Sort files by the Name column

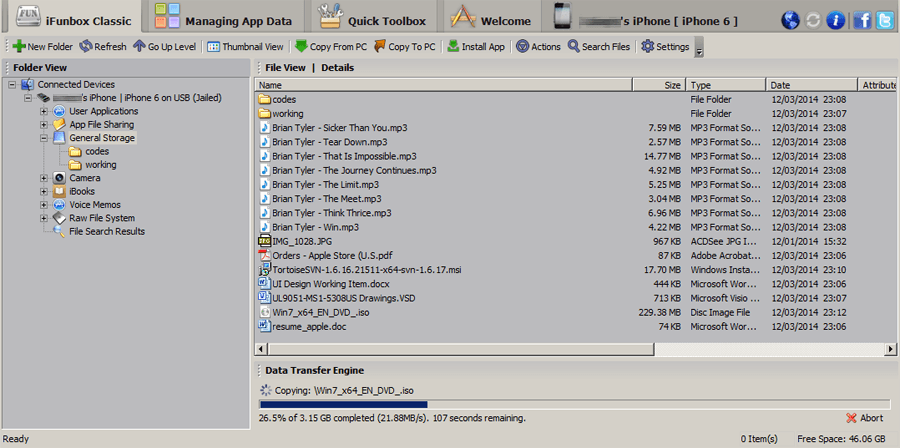(x=444, y=85)
